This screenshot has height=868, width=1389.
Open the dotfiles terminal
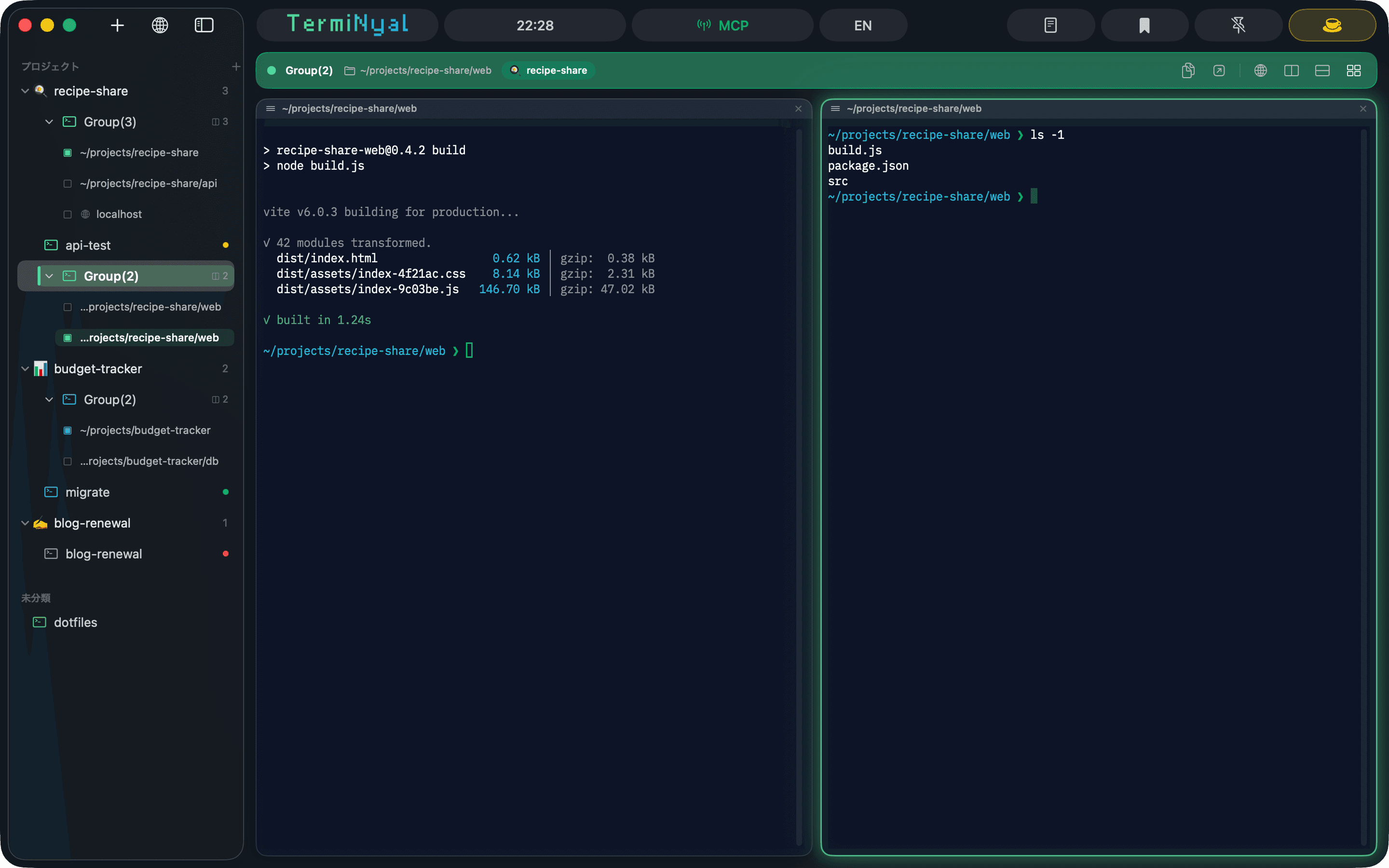(75, 622)
